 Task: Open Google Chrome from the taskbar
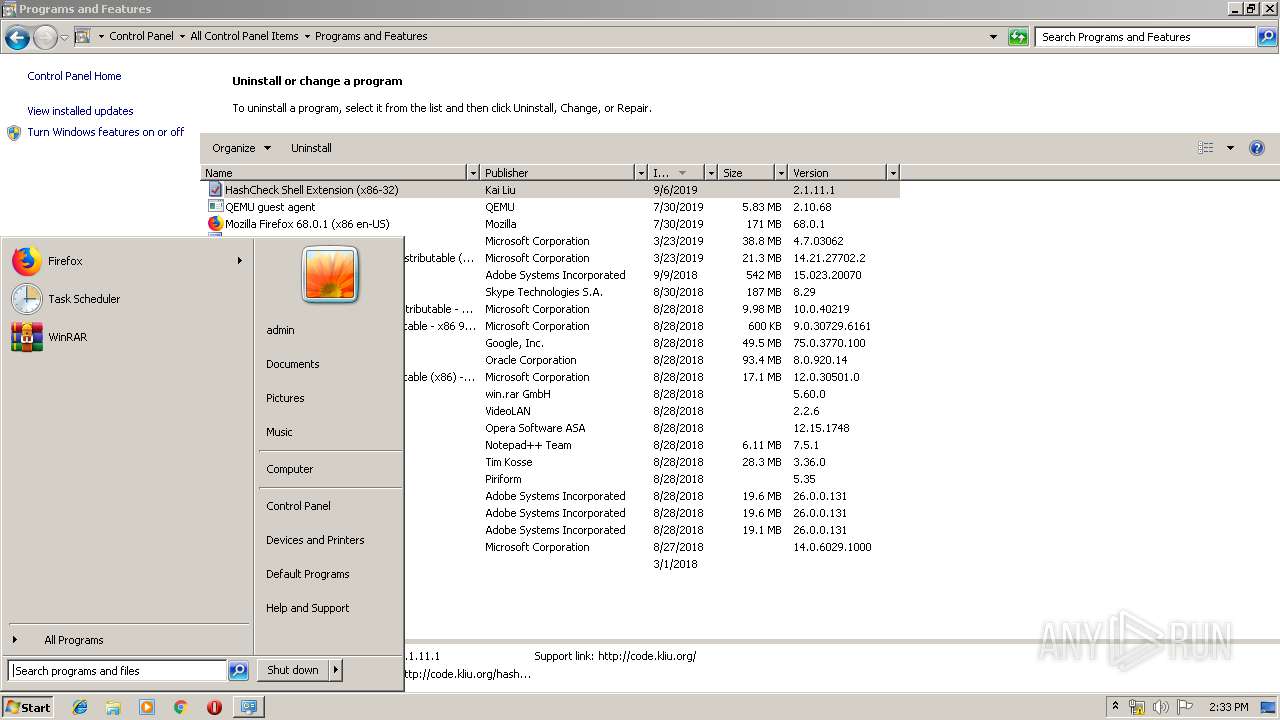(180, 707)
